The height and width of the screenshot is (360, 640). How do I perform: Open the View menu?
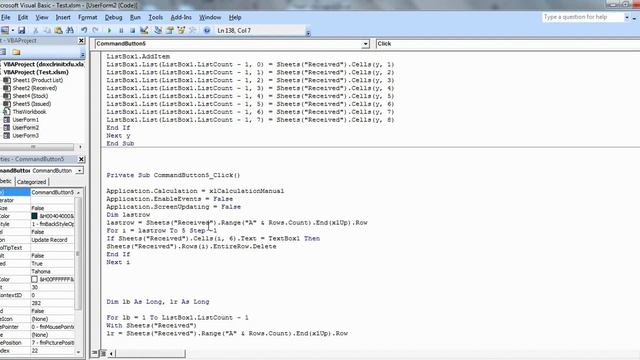(42, 18)
